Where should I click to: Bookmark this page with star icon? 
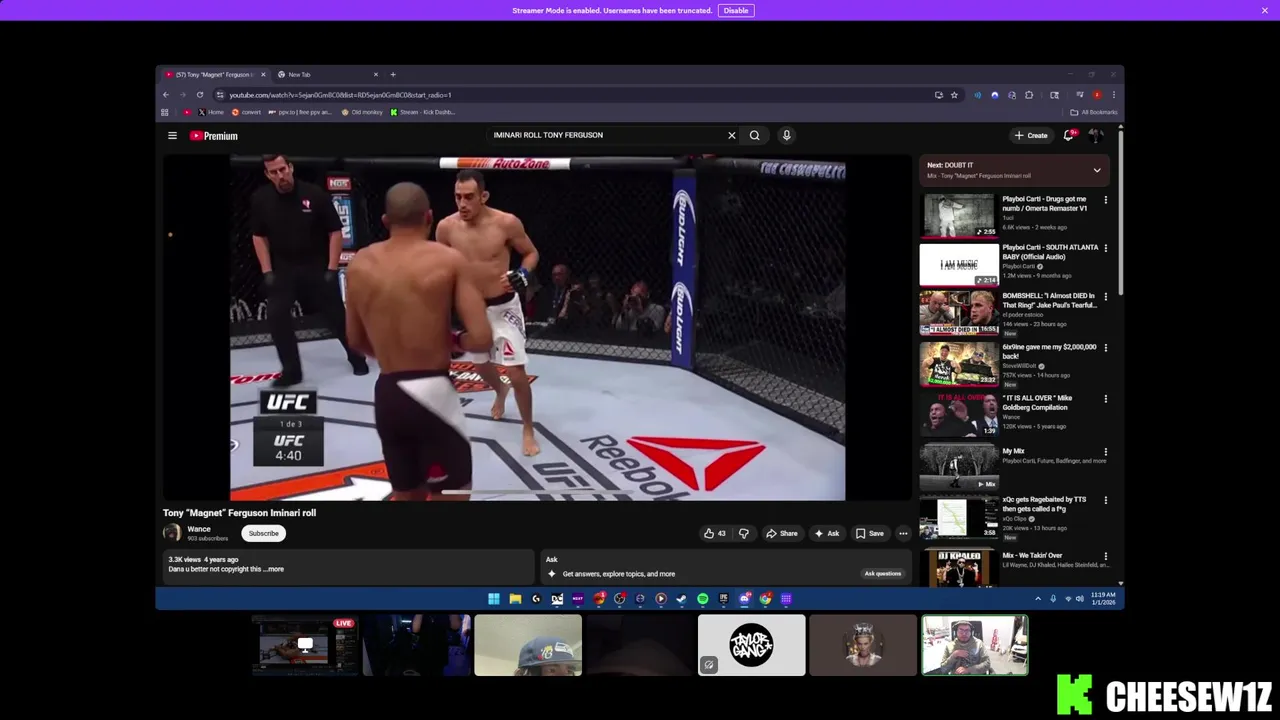click(954, 95)
